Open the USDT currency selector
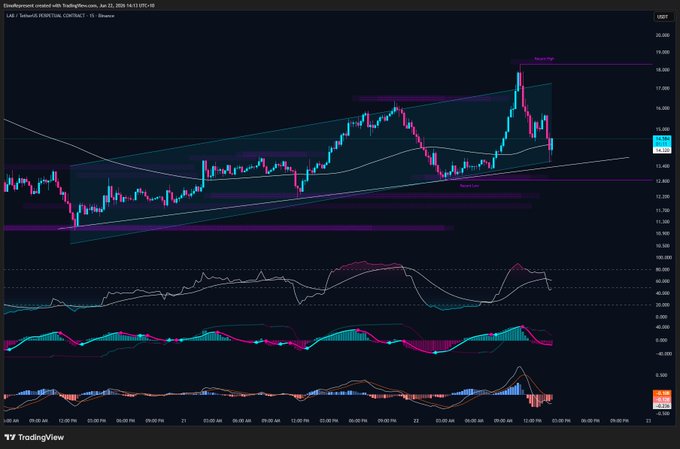This screenshot has width=680, height=449. tap(662, 17)
